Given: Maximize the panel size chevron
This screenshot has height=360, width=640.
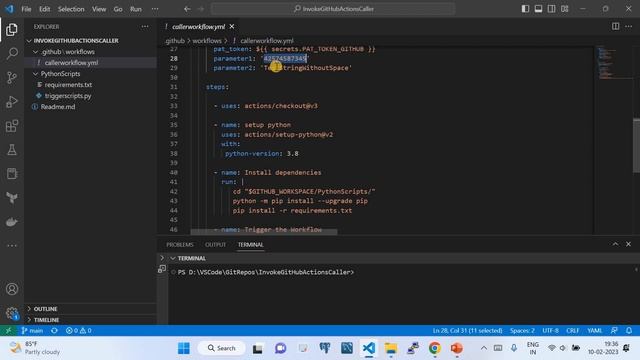Looking at the screenshot, I should [615, 244].
